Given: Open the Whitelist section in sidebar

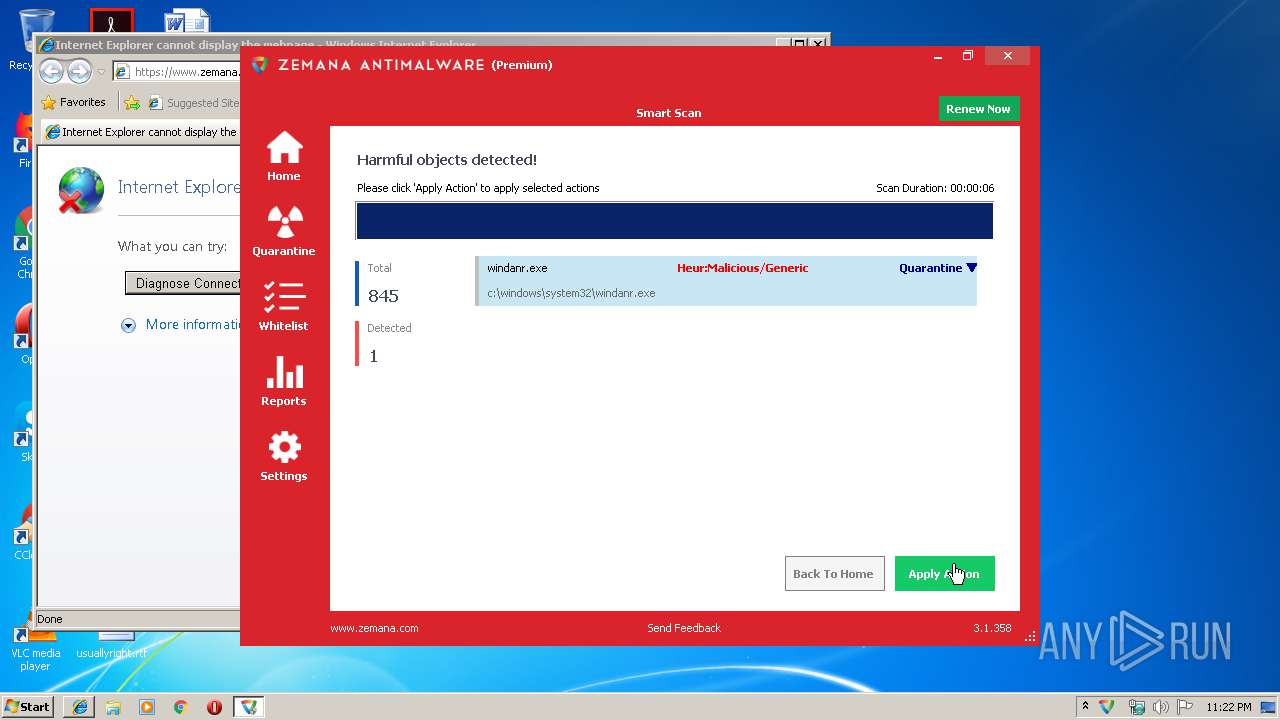Looking at the screenshot, I should (x=284, y=307).
